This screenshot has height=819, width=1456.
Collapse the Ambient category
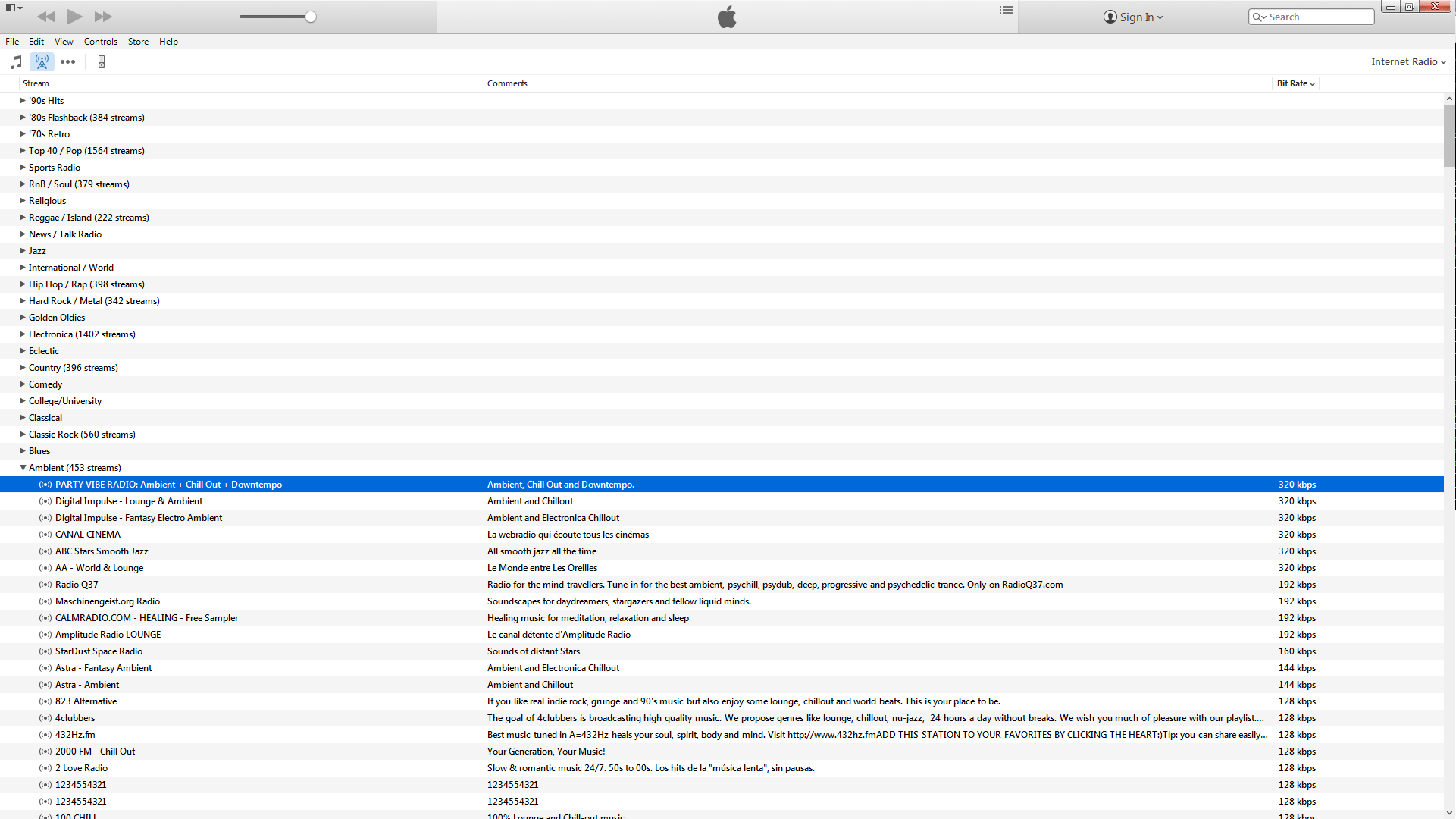pos(22,468)
